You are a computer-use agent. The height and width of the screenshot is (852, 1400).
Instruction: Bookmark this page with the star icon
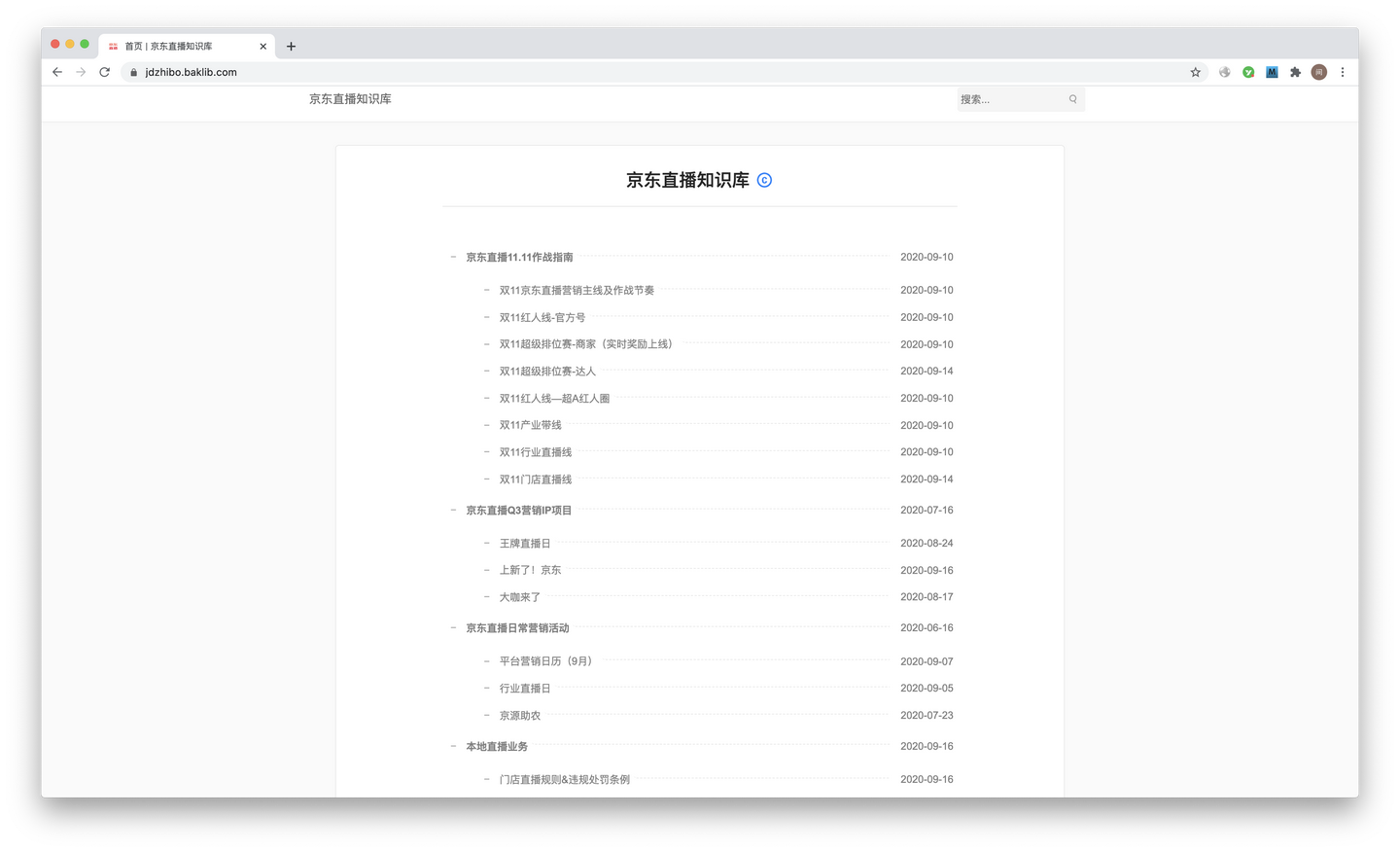[x=1196, y=72]
